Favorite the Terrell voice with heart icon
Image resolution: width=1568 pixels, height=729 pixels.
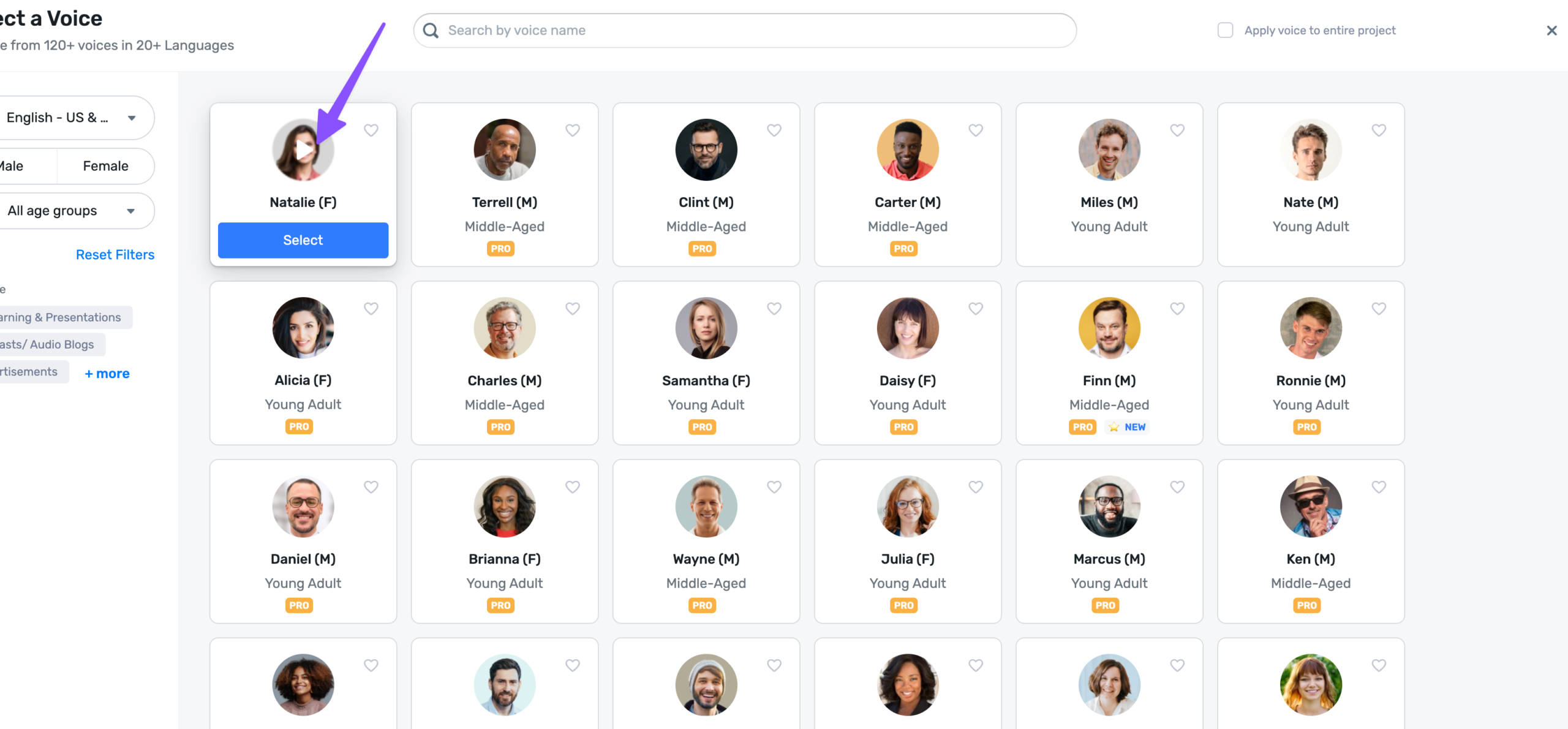[x=573, y=130]
